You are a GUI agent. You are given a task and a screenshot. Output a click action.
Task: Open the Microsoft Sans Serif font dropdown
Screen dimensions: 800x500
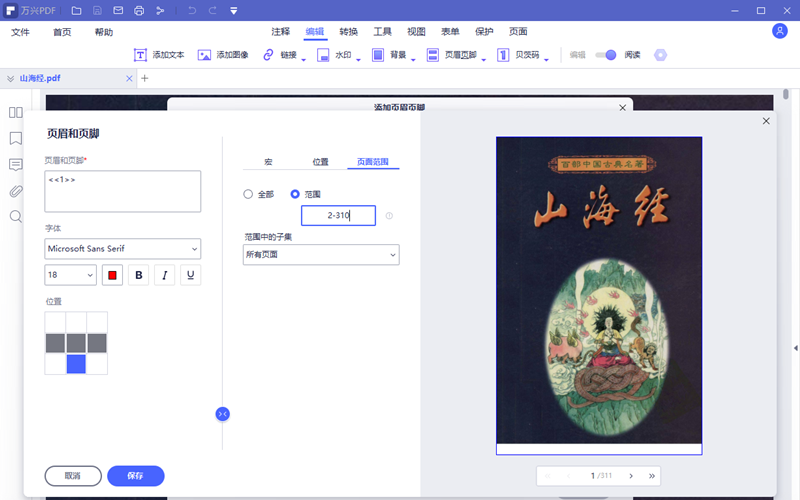coord(122,248)
